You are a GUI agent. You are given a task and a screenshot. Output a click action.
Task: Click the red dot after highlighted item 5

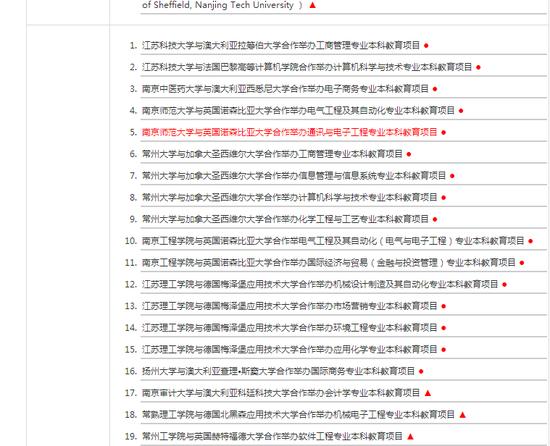pyautogui.click(x=443, y=133)
